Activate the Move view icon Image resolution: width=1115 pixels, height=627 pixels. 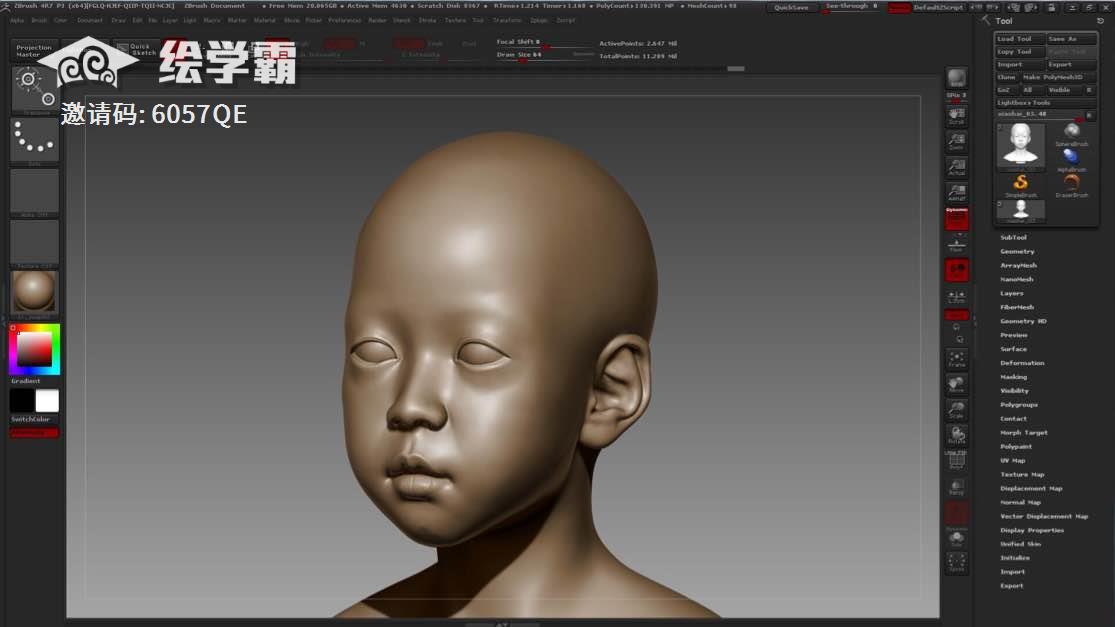(x=957, y=384)
